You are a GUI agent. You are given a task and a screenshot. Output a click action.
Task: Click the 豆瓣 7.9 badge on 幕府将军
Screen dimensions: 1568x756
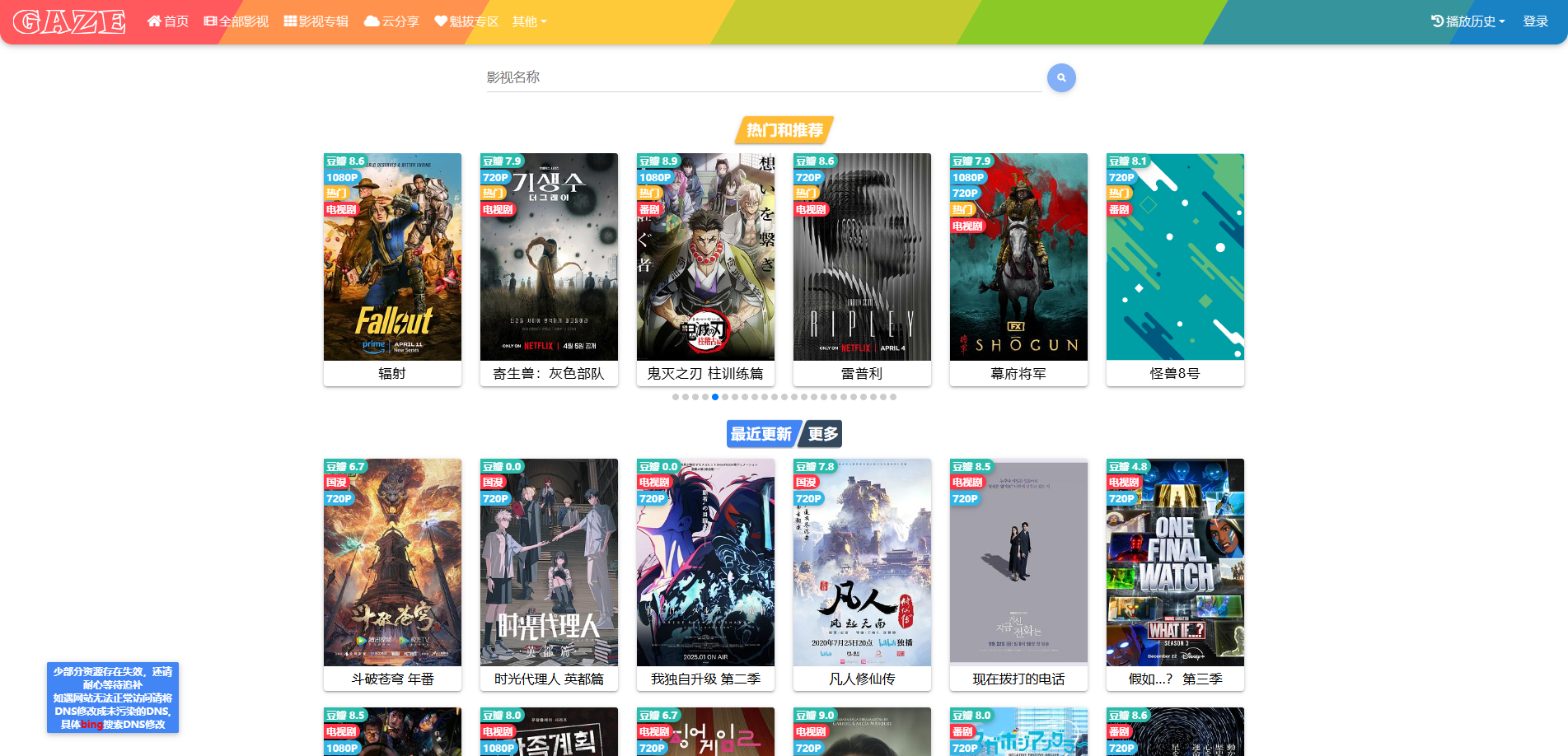tap(972, 161)
